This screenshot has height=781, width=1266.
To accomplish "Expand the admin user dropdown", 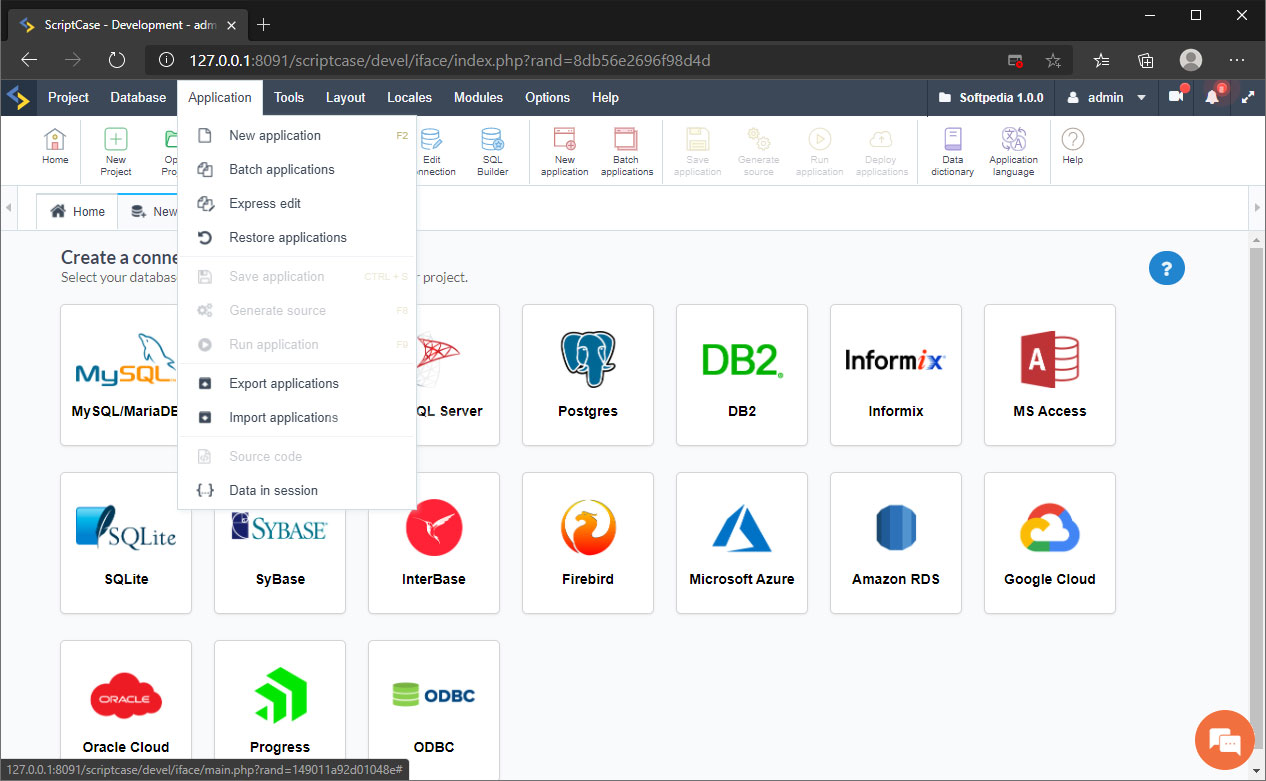I will tap(1106, 97).
